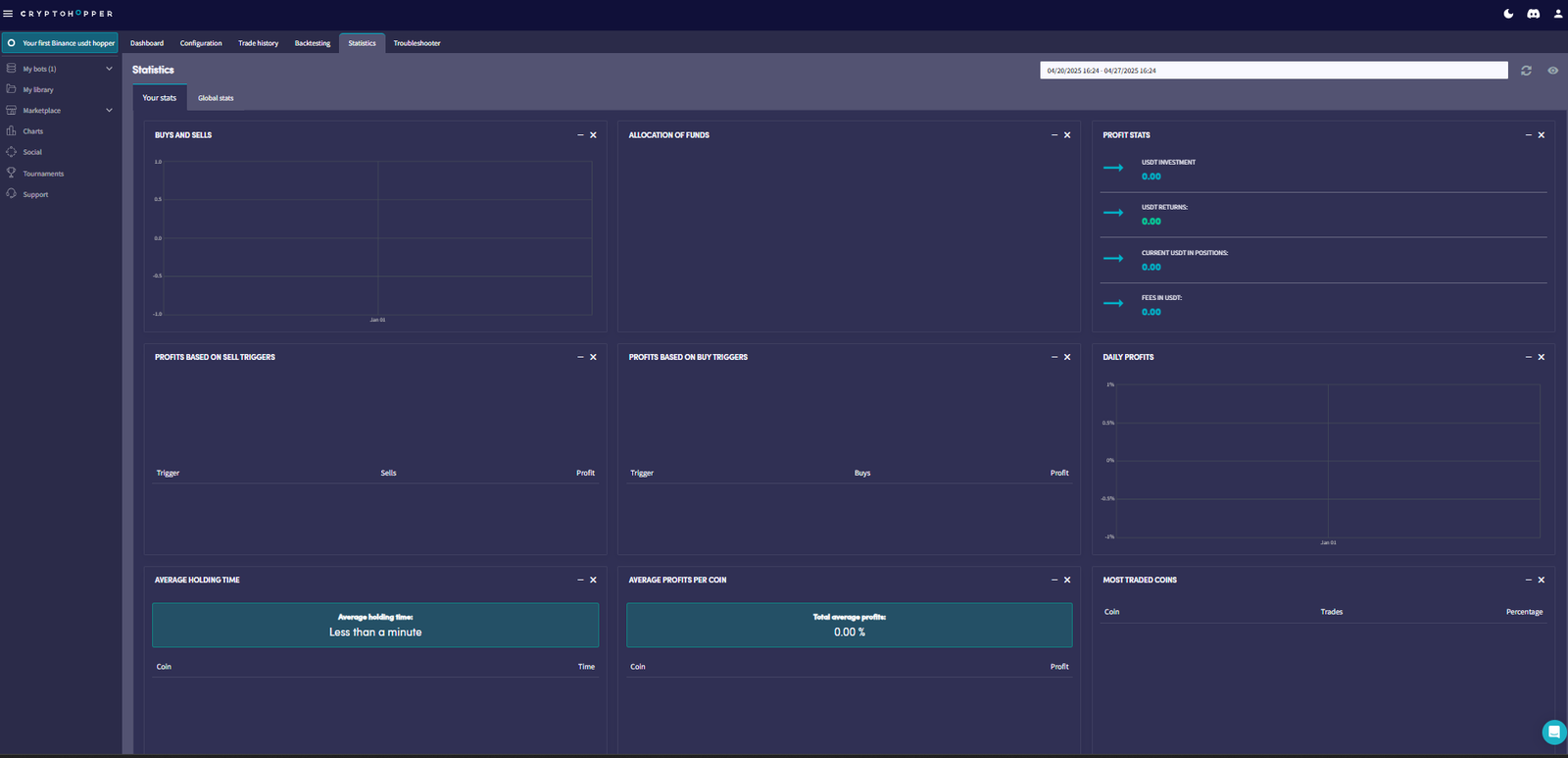
Task: Expand the My bots dropdown chevron
Action: (109, 69)
